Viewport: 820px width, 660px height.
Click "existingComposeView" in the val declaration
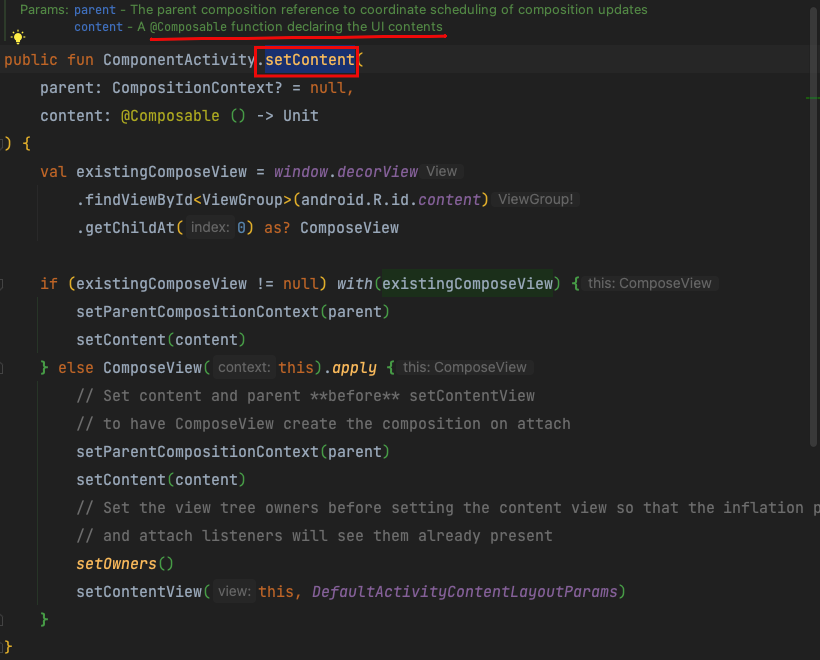pos(161,172)
